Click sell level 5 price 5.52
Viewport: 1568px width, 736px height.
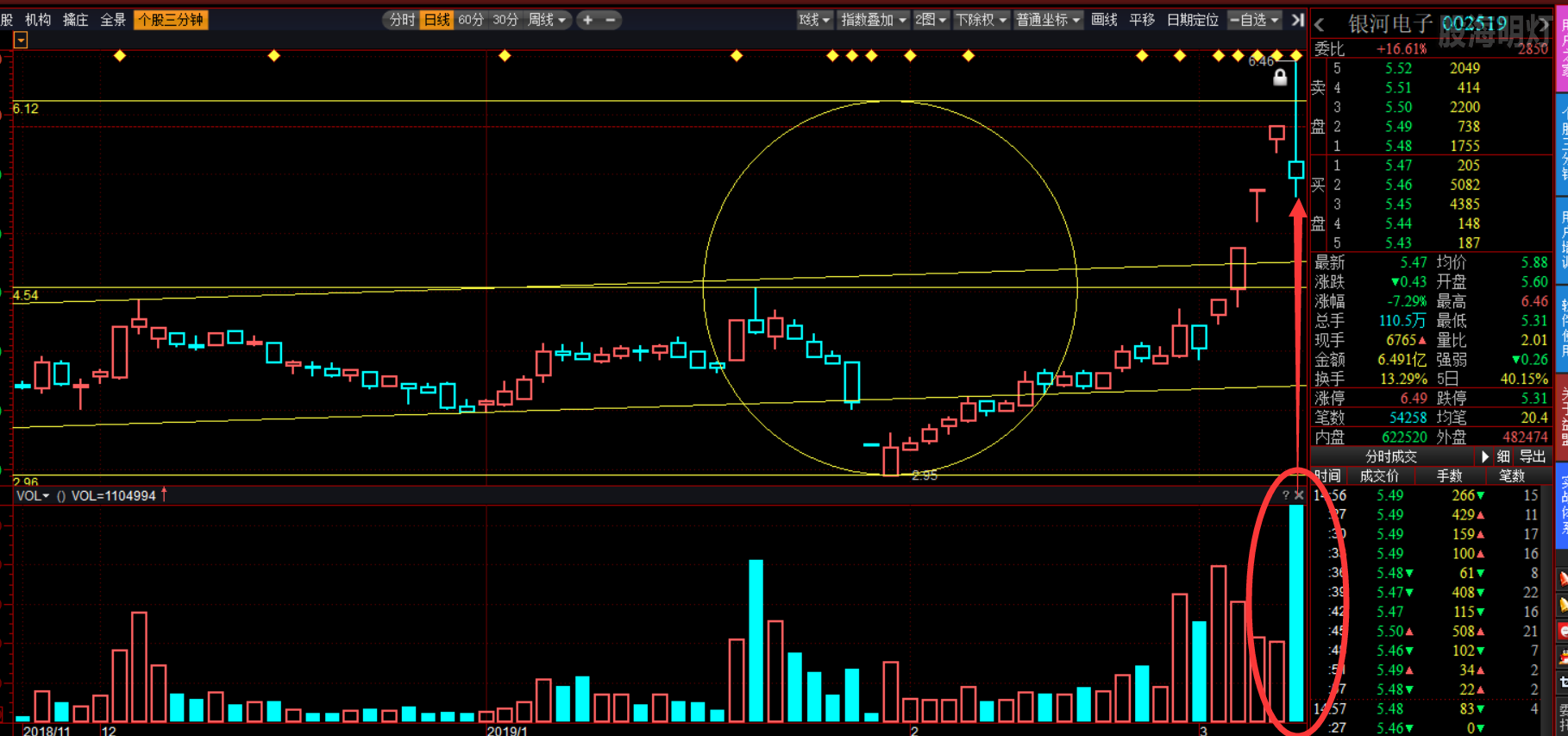(1399, 68)
